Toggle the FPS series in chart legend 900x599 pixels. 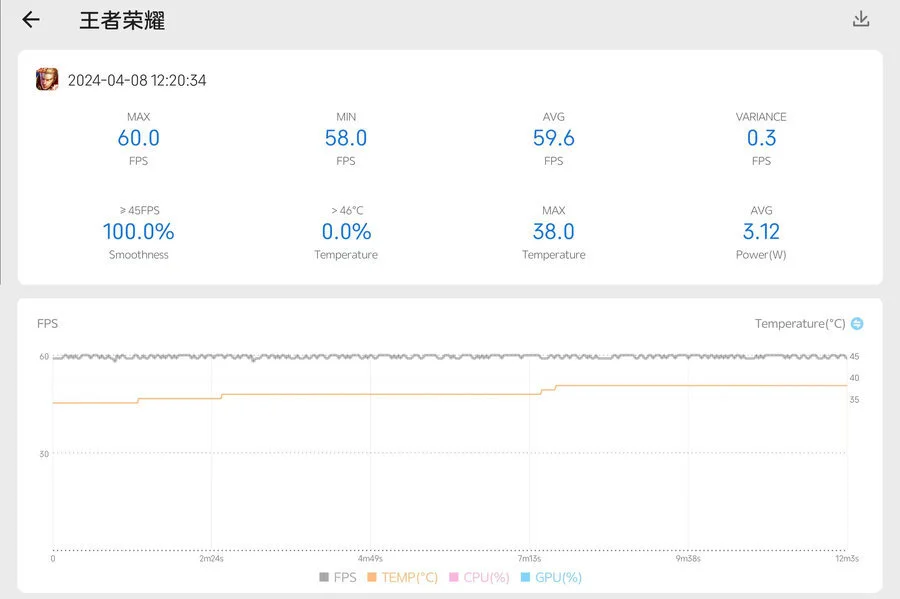[338, 577]
